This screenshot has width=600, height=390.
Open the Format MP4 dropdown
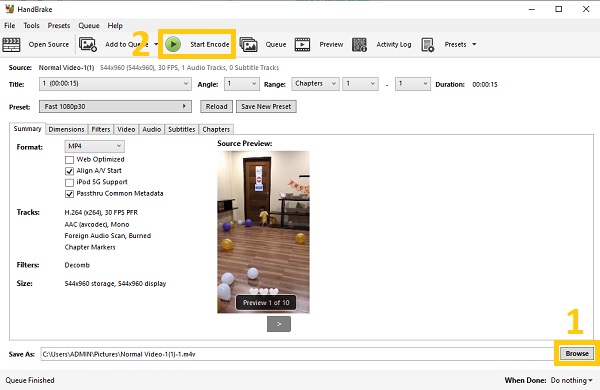[94, 146]
